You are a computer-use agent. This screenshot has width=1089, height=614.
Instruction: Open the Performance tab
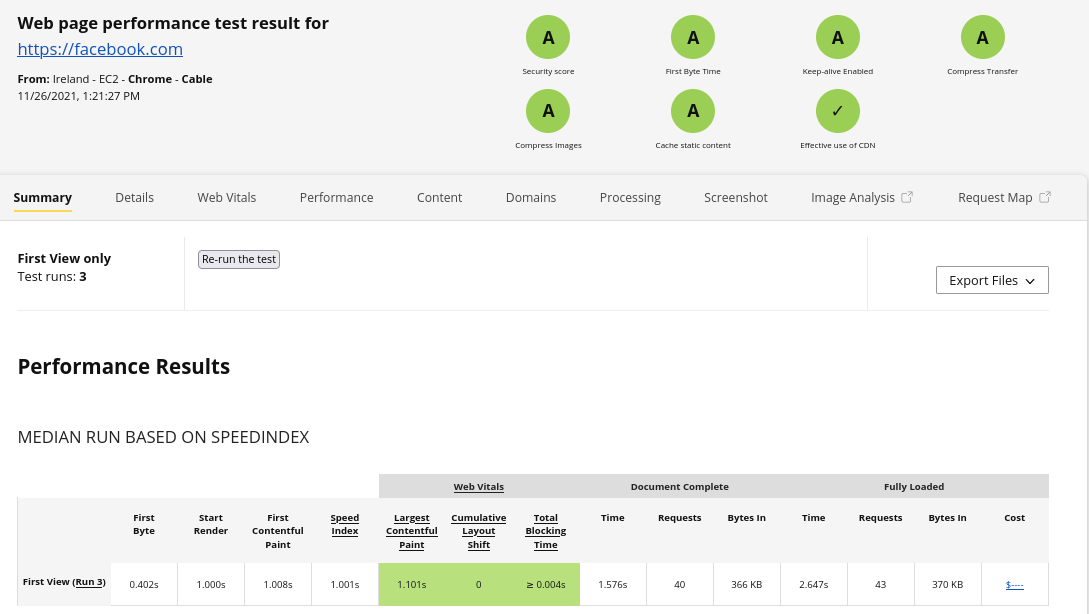(x=336, y=198)
